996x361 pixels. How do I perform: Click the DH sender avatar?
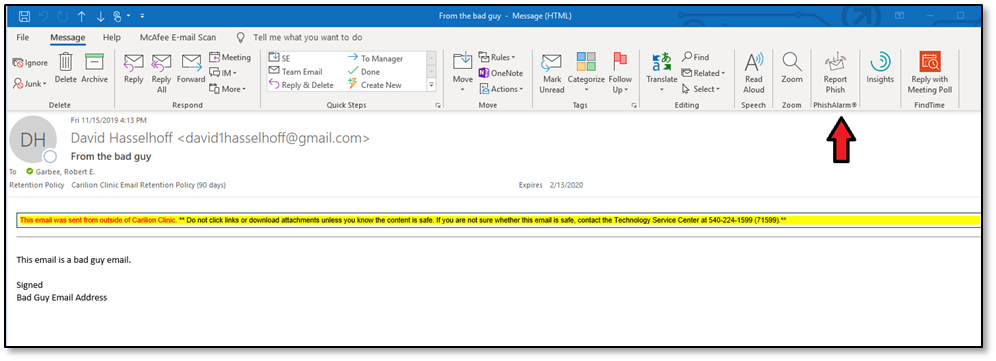pos(33,139)
